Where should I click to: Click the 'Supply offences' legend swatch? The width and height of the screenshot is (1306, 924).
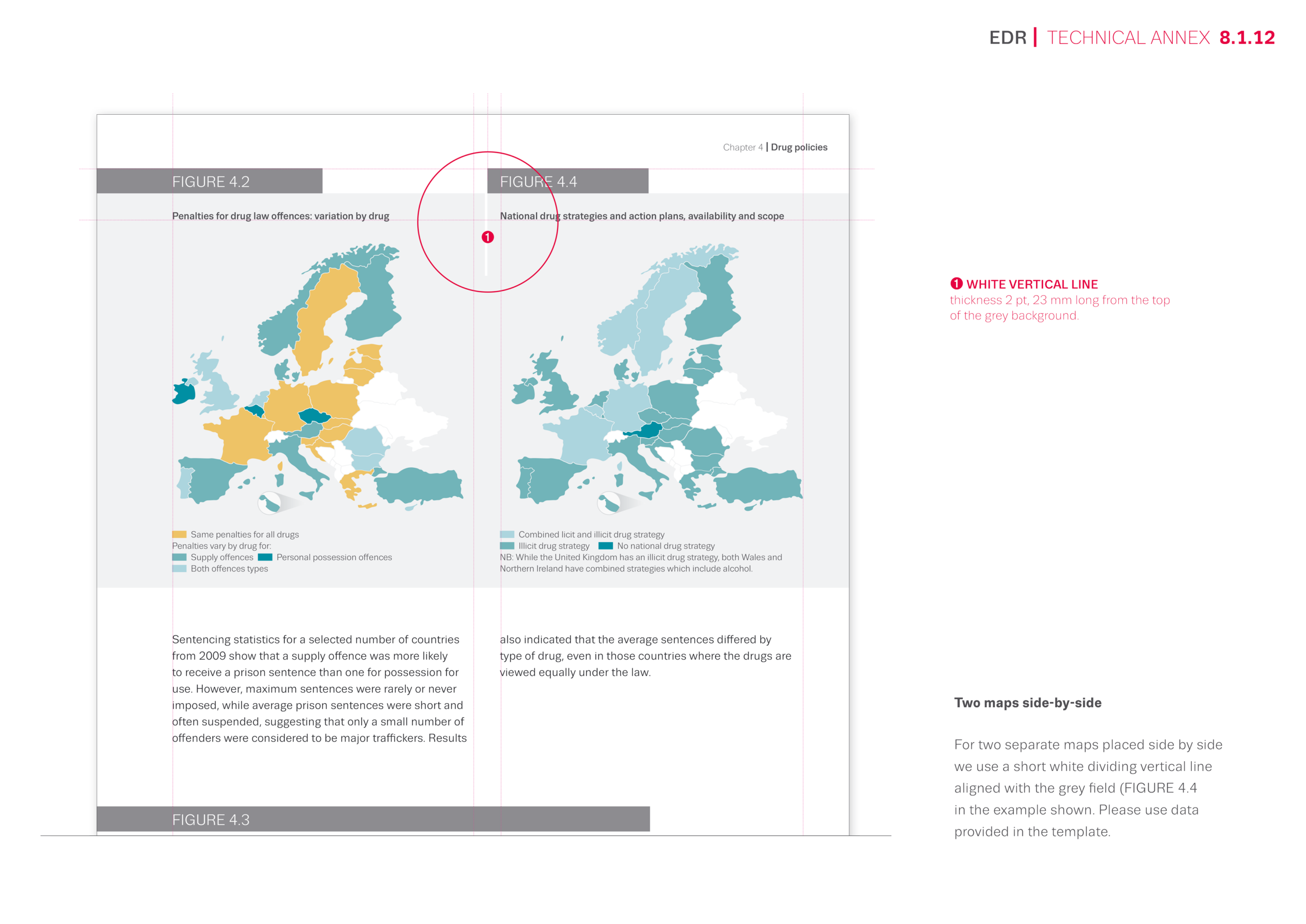179,557
